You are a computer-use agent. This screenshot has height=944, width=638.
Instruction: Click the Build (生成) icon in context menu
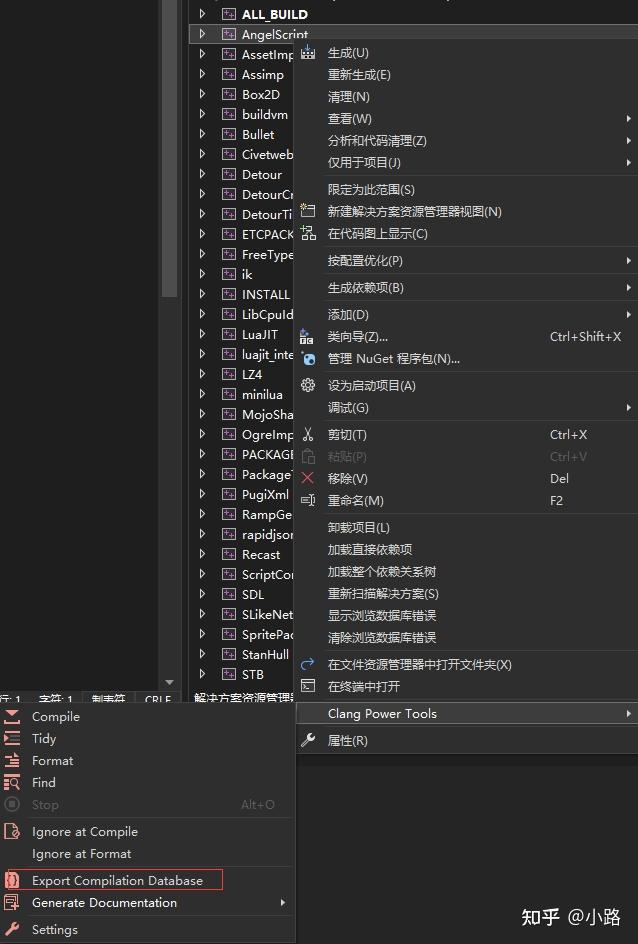pyautogui.click(x=308, y=52)
